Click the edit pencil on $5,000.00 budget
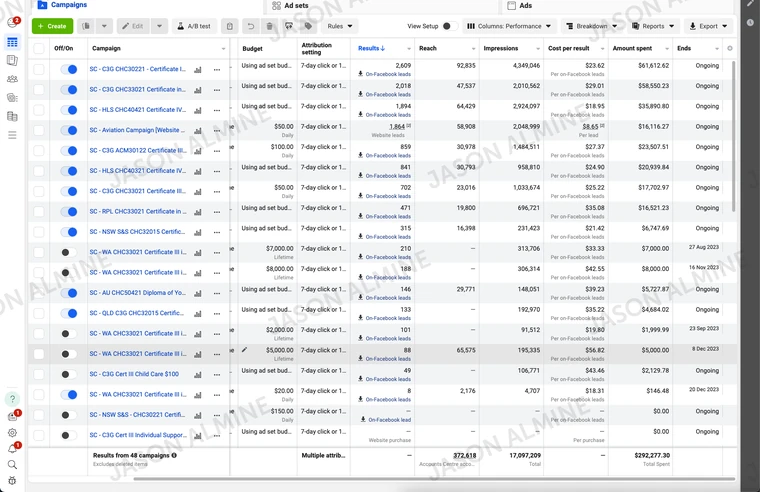Screen dimensions: 760x492 [244, 349]
